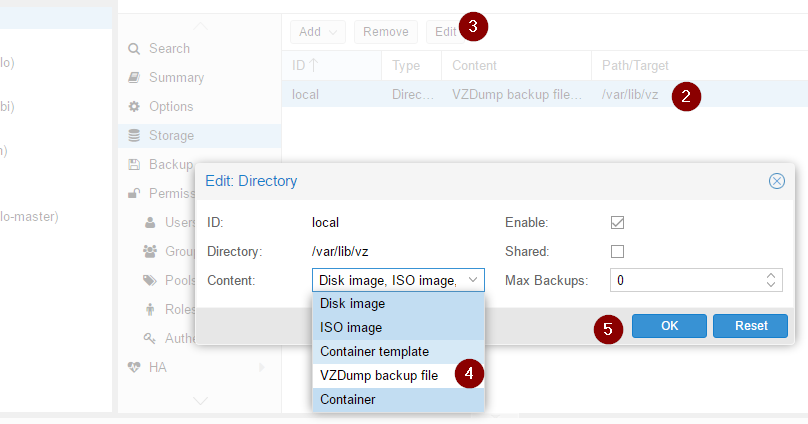Click the '/var/lib/vz' path cell
808x424 pixels.
(x=630, y=95)
